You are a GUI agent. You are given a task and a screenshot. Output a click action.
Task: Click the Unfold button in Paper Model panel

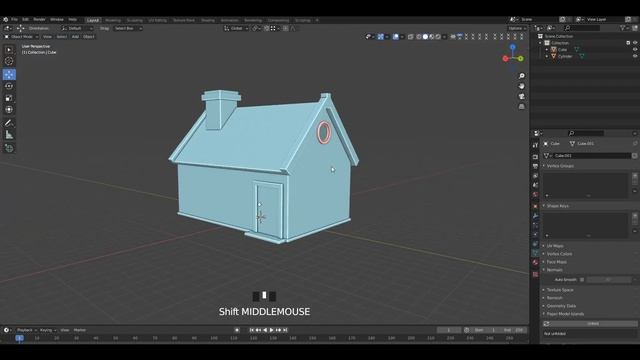coord(590,324)
